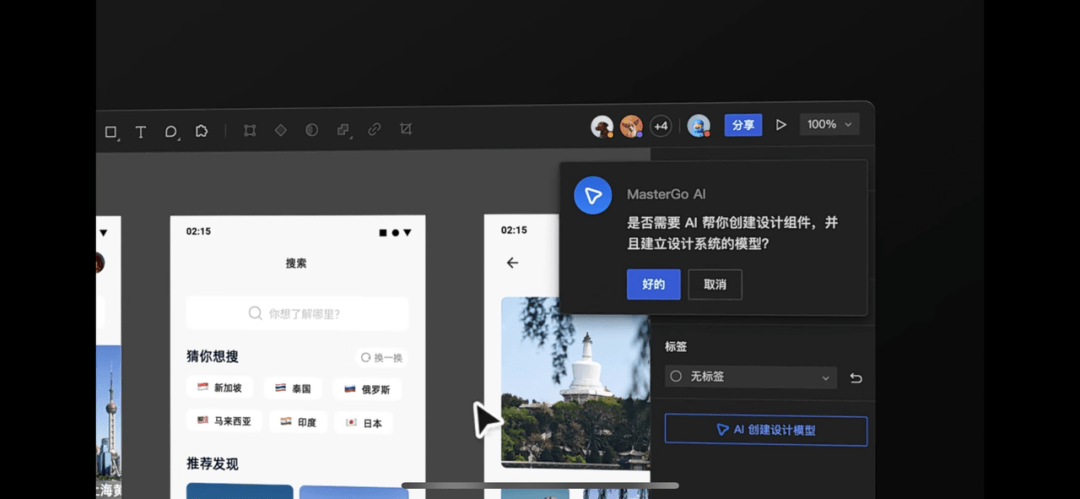The height and width of the screenshot is (499, 1080).
Task: Click the create component diamond icon
Action: (x=280, y=130)
